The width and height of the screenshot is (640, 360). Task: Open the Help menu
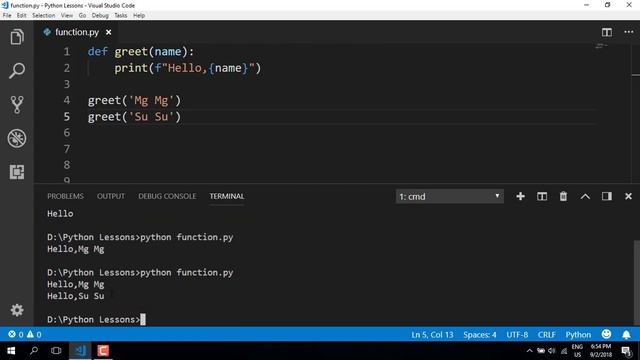tap(139, 16)
